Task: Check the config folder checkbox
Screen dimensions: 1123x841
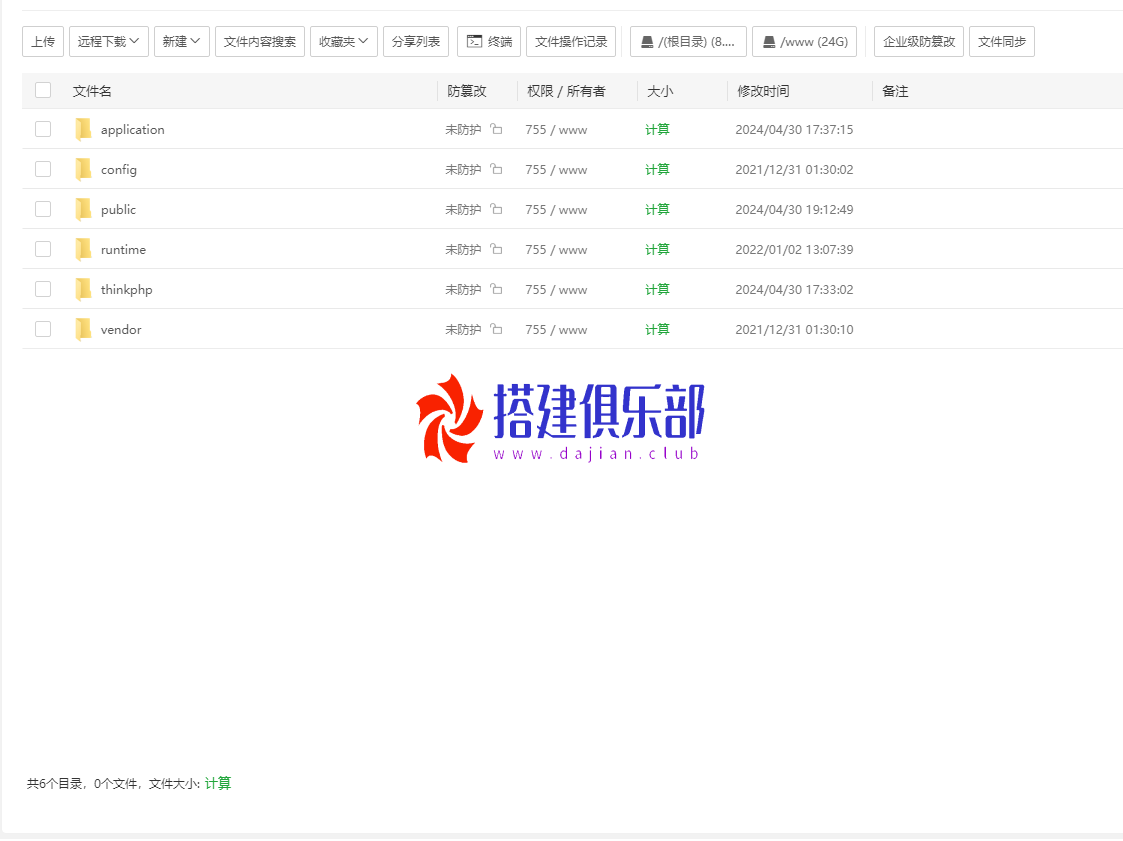Action: coord(43,169)
